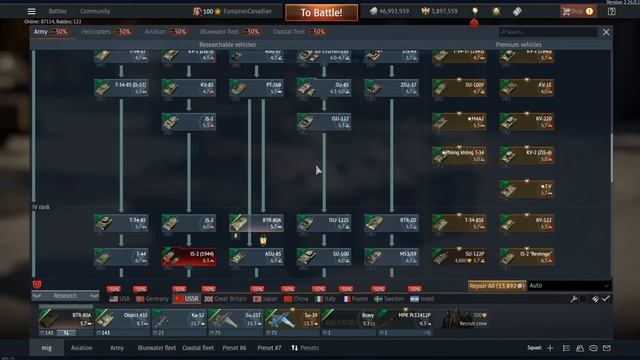Select the T-44 tank

point(121,257)
